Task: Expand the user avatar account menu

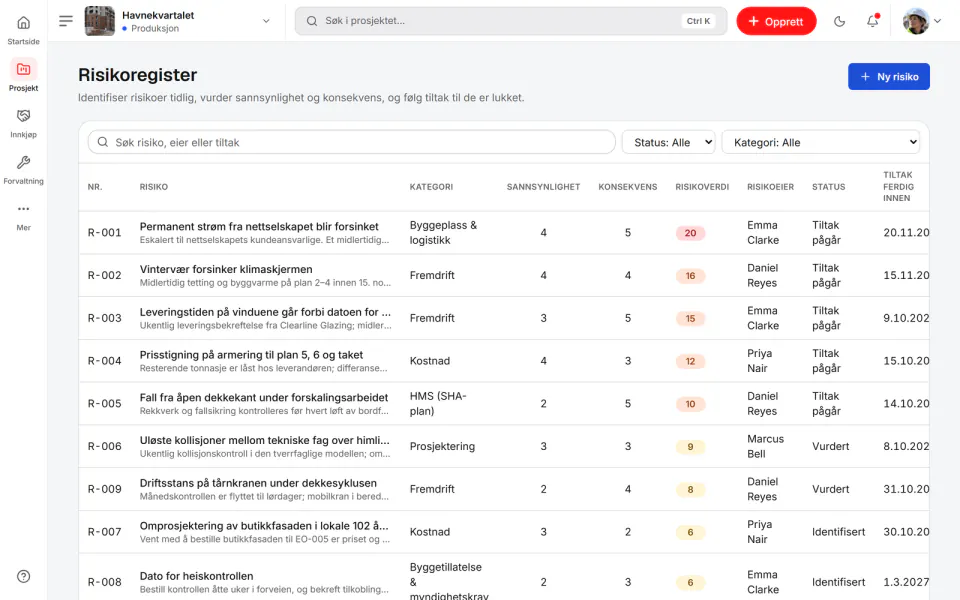Action: point(921,21)
